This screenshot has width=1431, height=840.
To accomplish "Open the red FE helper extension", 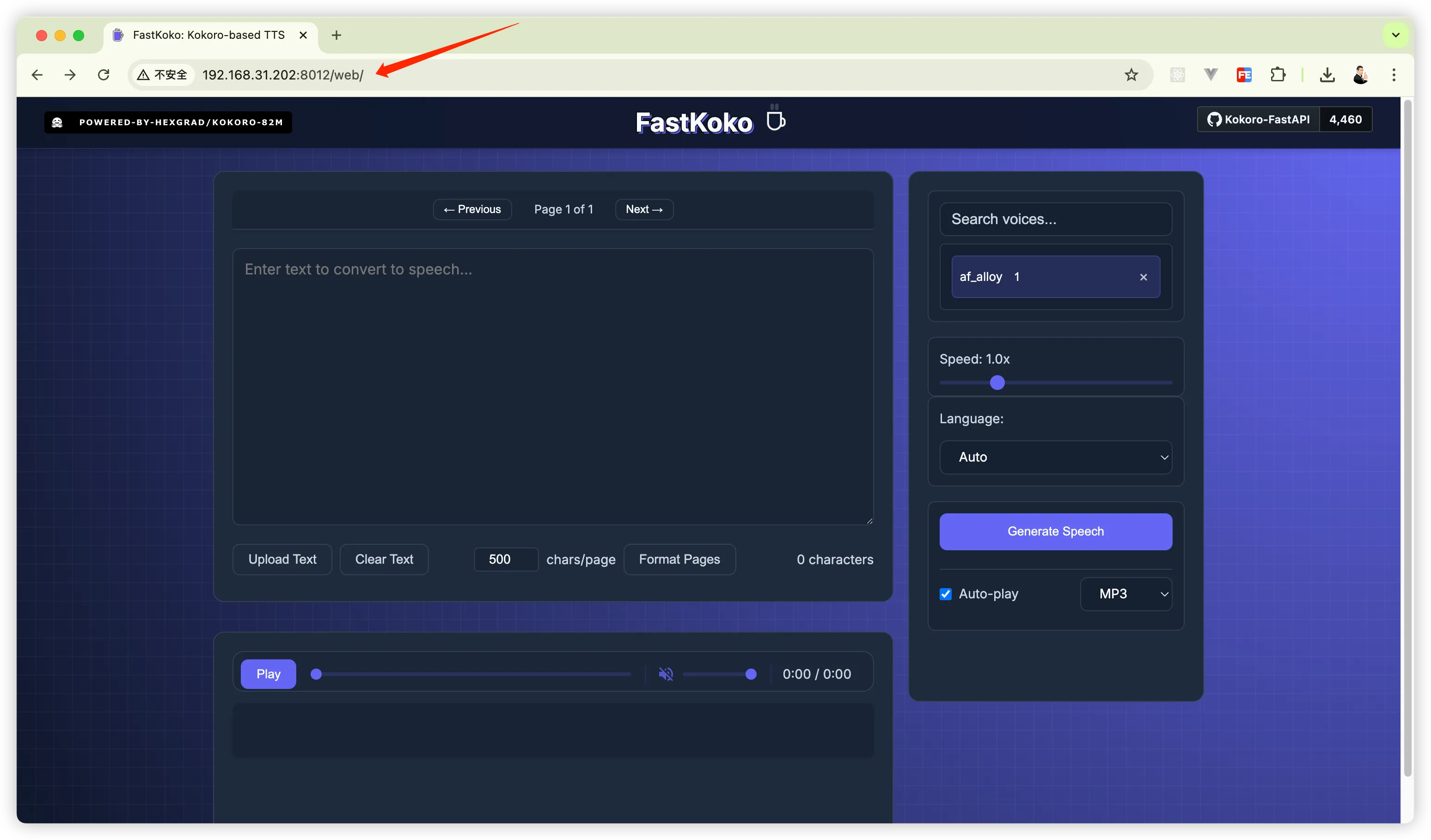I will (x=1244, y=75).
